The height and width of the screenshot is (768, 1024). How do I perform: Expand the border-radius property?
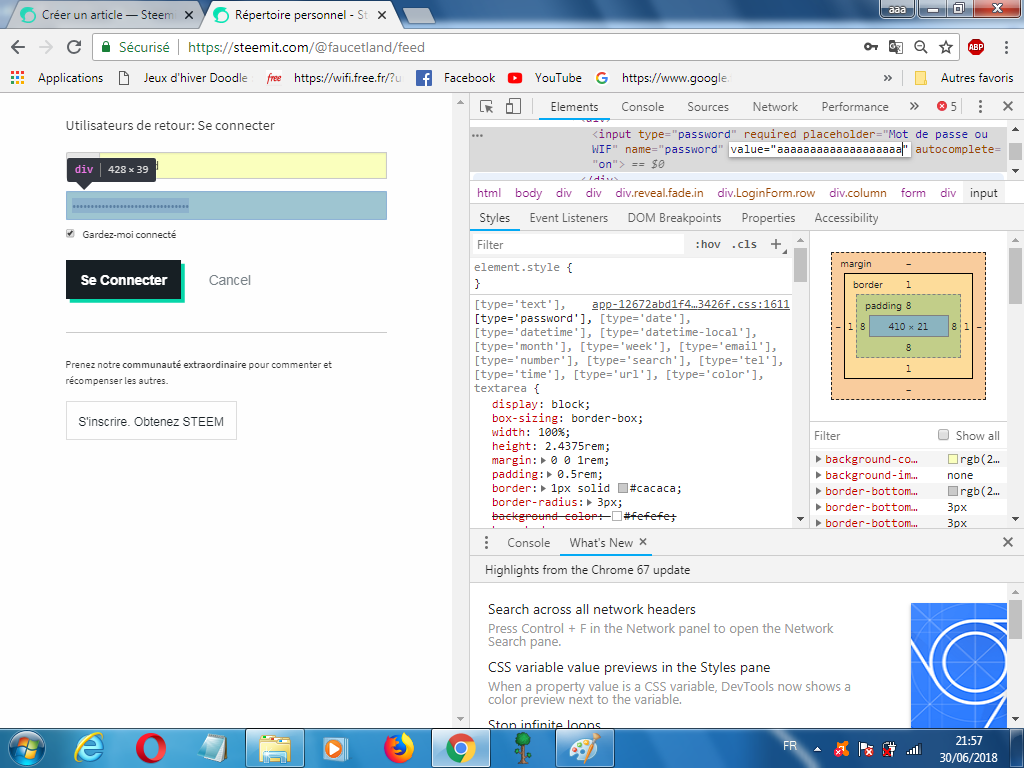pyautogui.click(x=589, y=502)
